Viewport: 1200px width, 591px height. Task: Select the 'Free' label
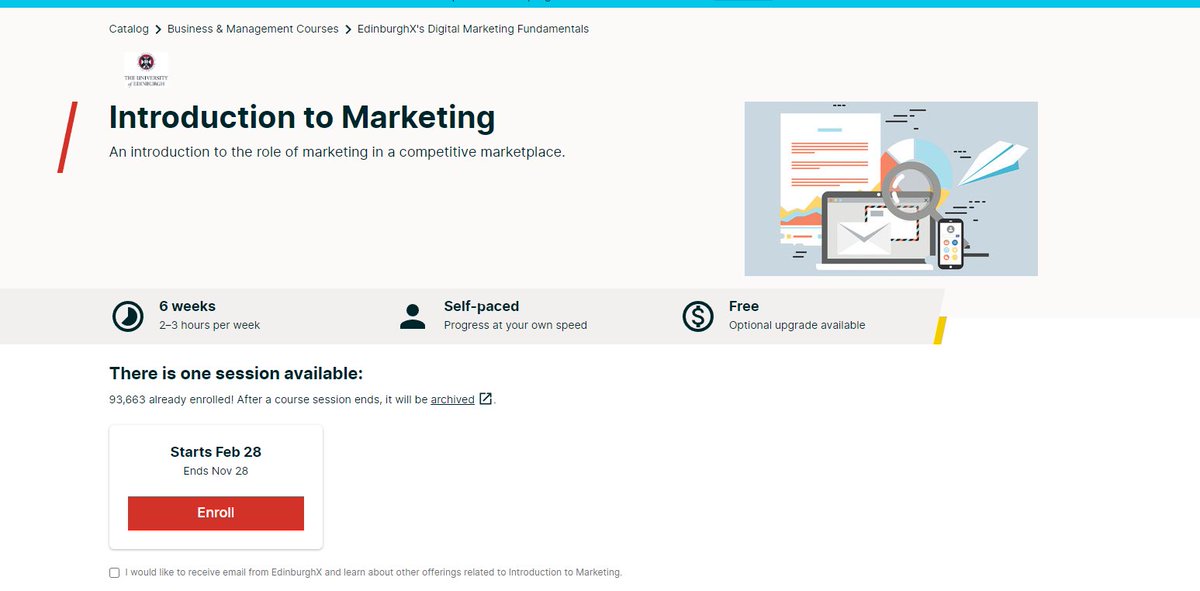point(744,306)
